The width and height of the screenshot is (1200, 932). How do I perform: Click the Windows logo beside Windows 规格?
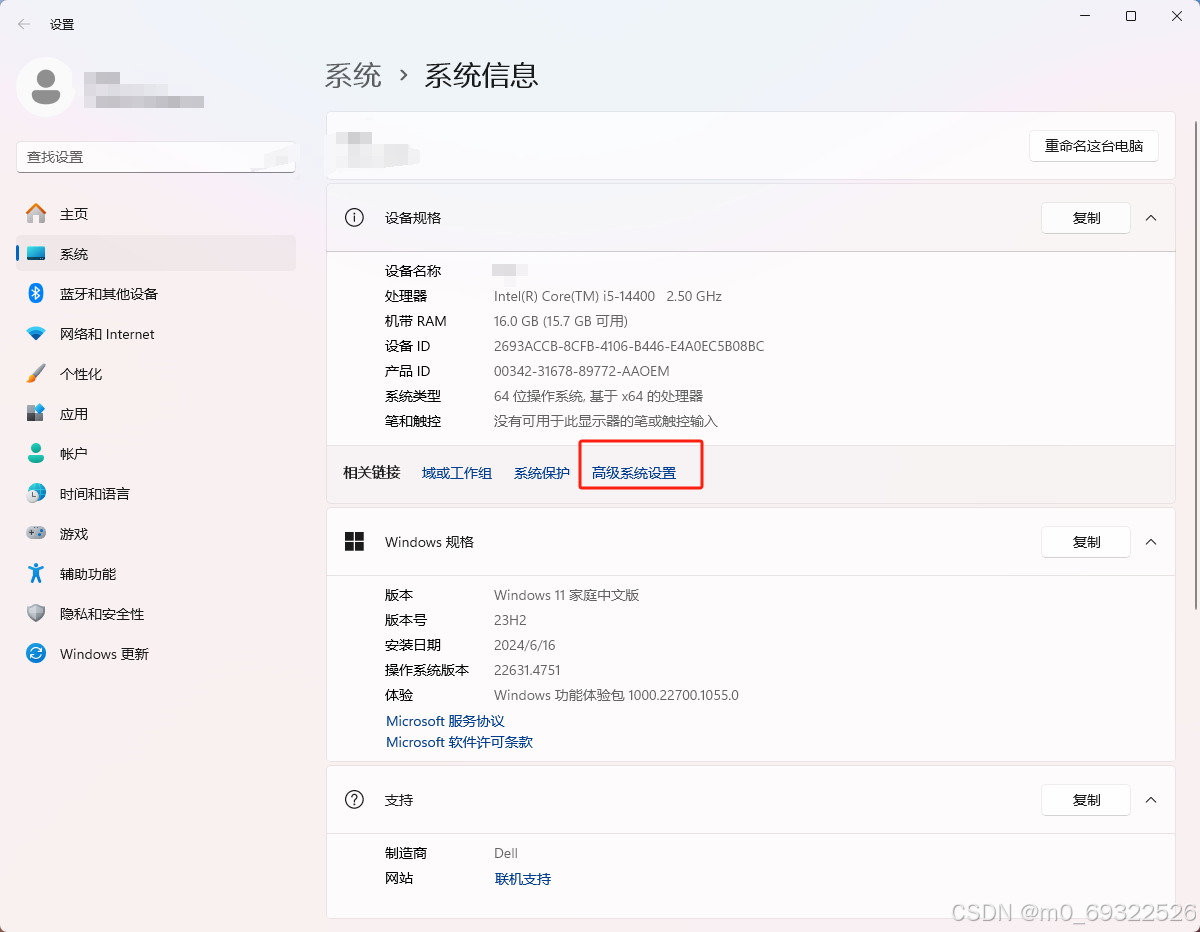(x=354, y=541)
